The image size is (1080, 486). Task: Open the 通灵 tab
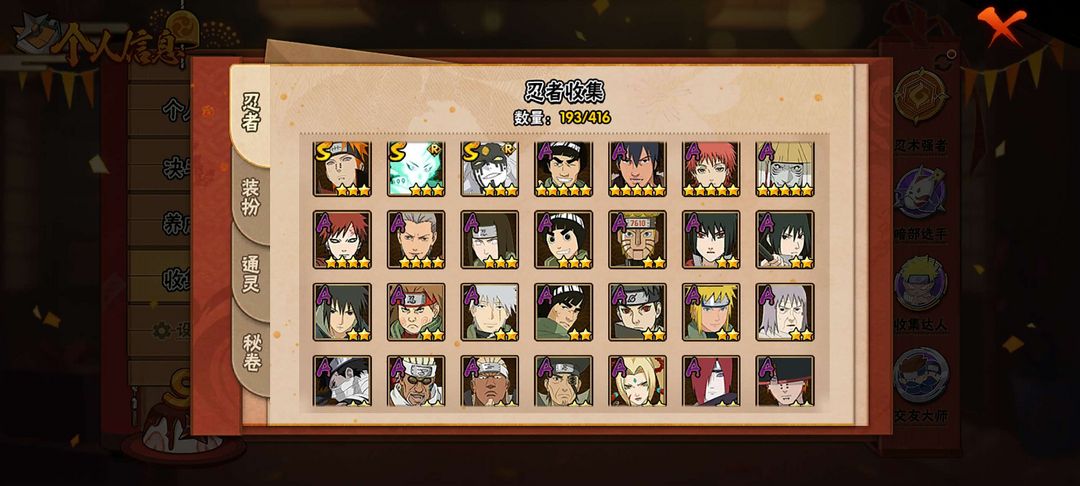coord(251,274)
